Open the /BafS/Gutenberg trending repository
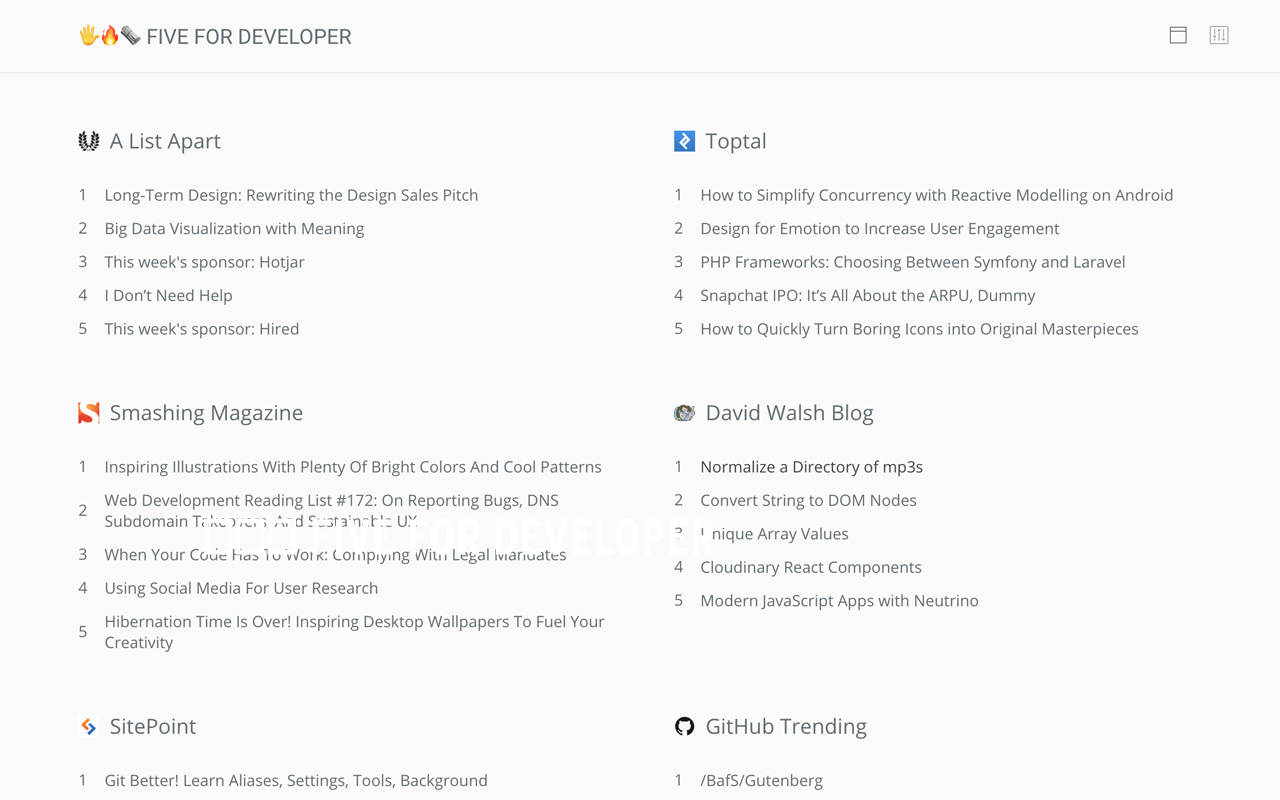This screenshot has height=800, width=1280. [x=761, y=780]
